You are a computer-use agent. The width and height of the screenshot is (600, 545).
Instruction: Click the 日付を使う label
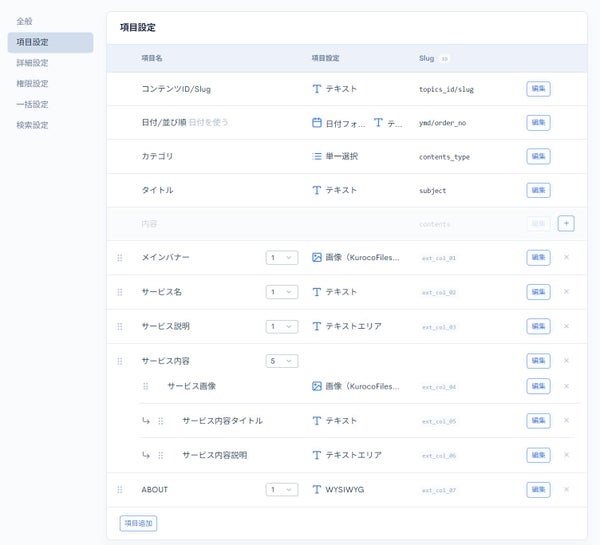[209, 122]
